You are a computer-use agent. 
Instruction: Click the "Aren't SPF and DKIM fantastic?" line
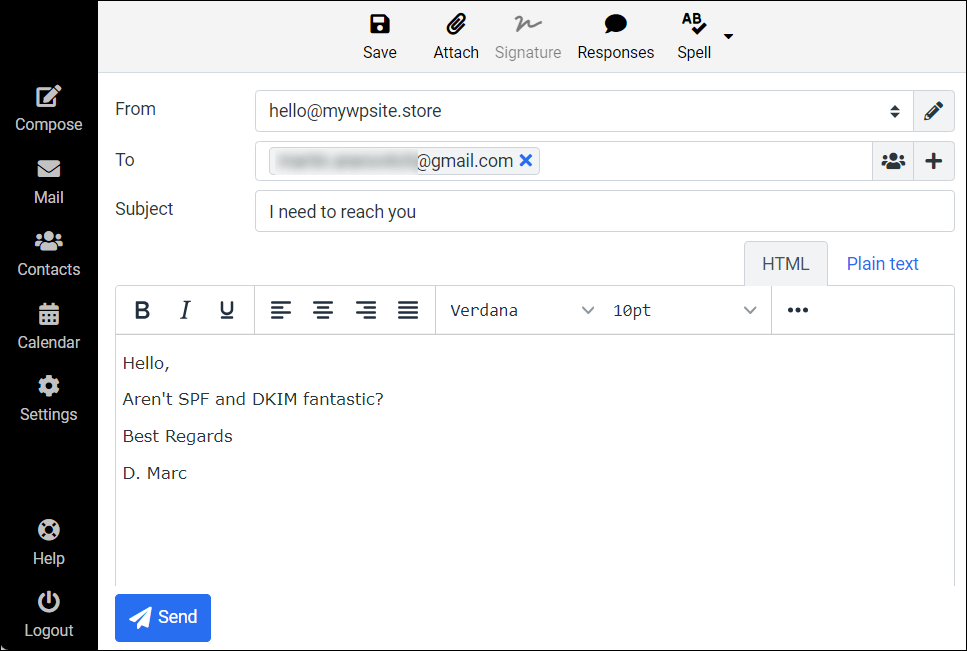point(253,399)
